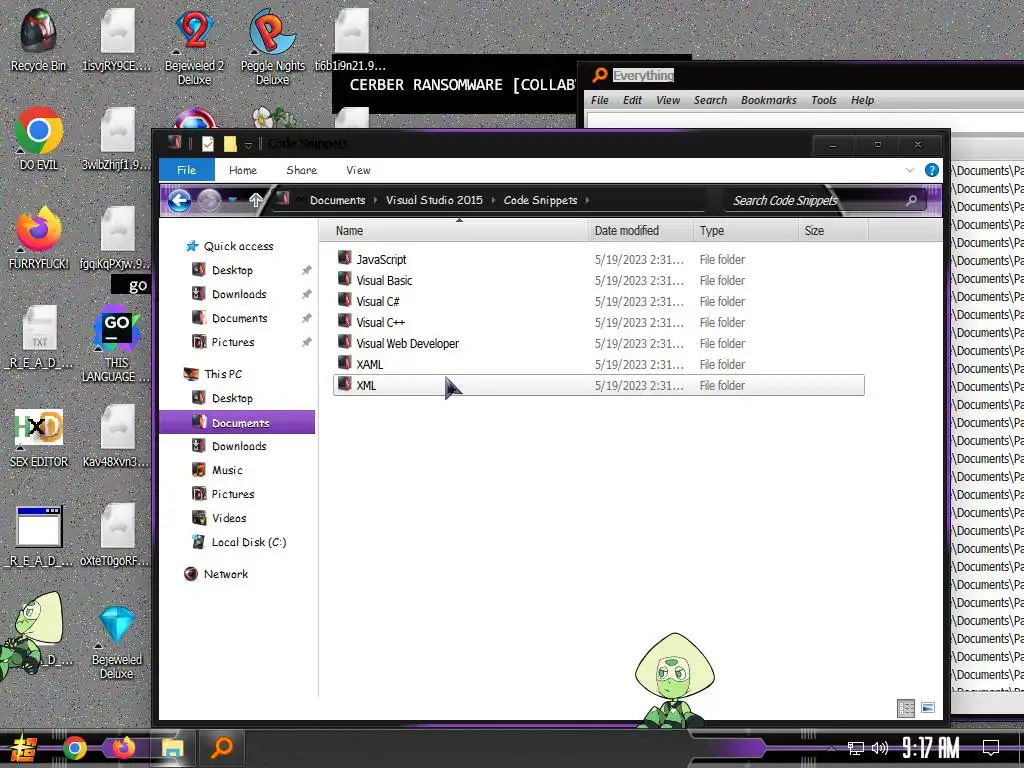Viewport: 1024px width, 768px height.
Task: Expand the Visual Studio 2015 breadcrumb arrow
Action: click(x=493, y=200)
